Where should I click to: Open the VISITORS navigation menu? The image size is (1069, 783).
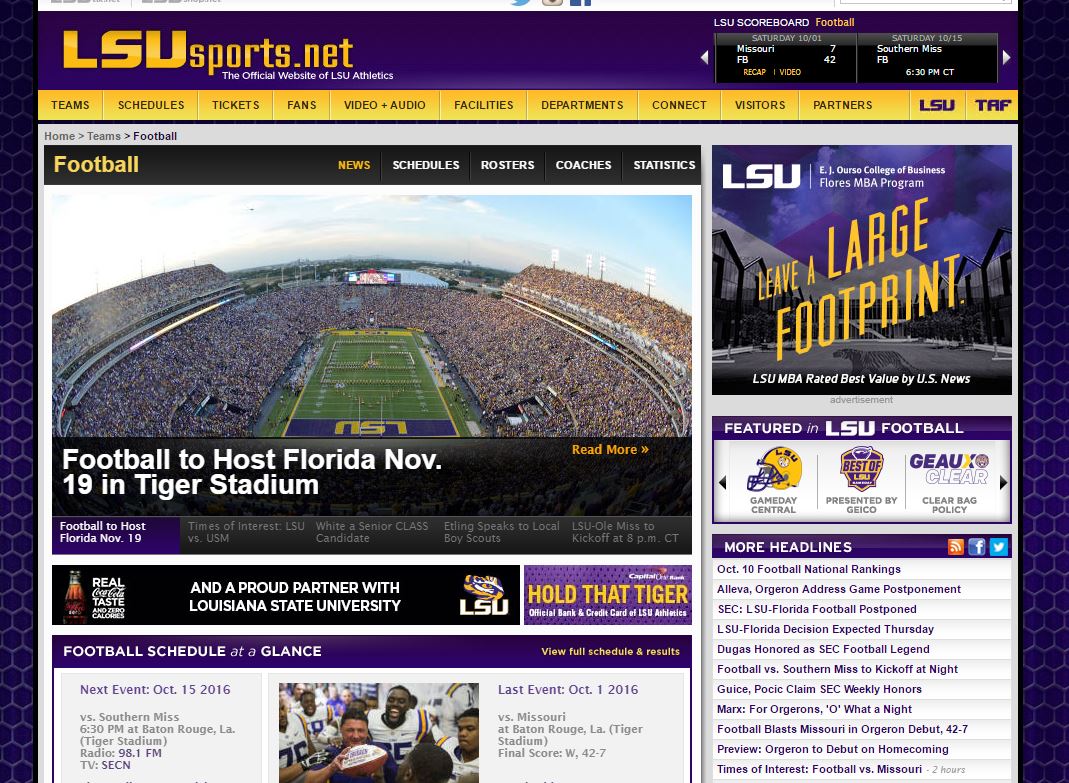coord(759,105)
